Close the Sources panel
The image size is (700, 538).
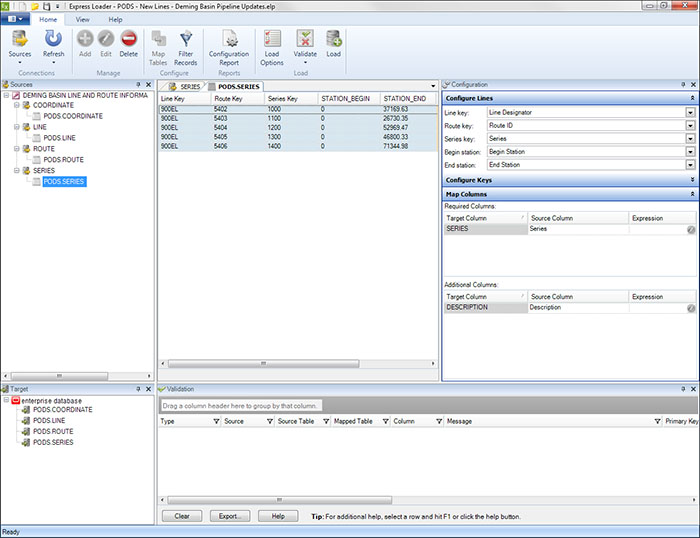coord(149,84)
